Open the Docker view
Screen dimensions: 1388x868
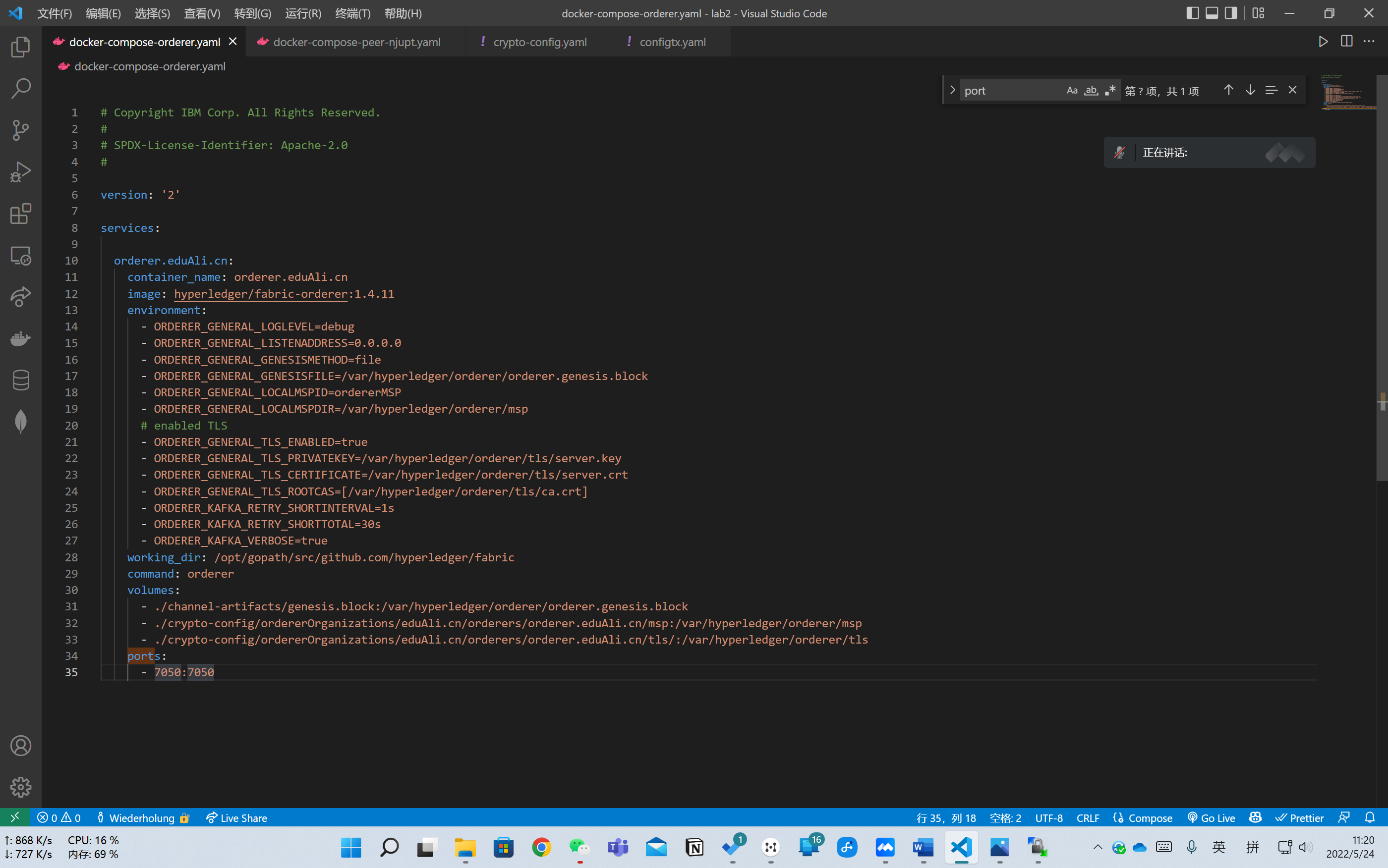(x=21, y=339)
